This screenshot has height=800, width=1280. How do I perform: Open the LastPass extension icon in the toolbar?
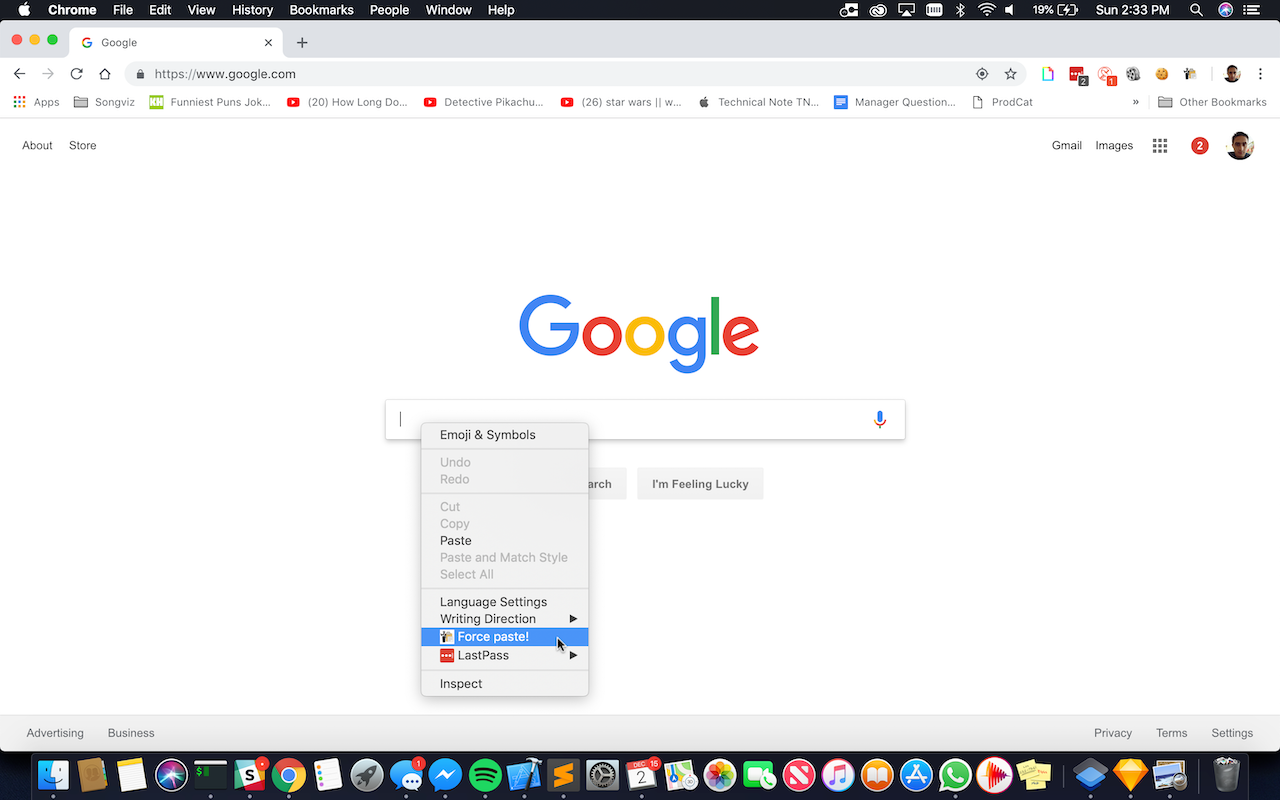pyautogui.click(x=1078, y=75)
